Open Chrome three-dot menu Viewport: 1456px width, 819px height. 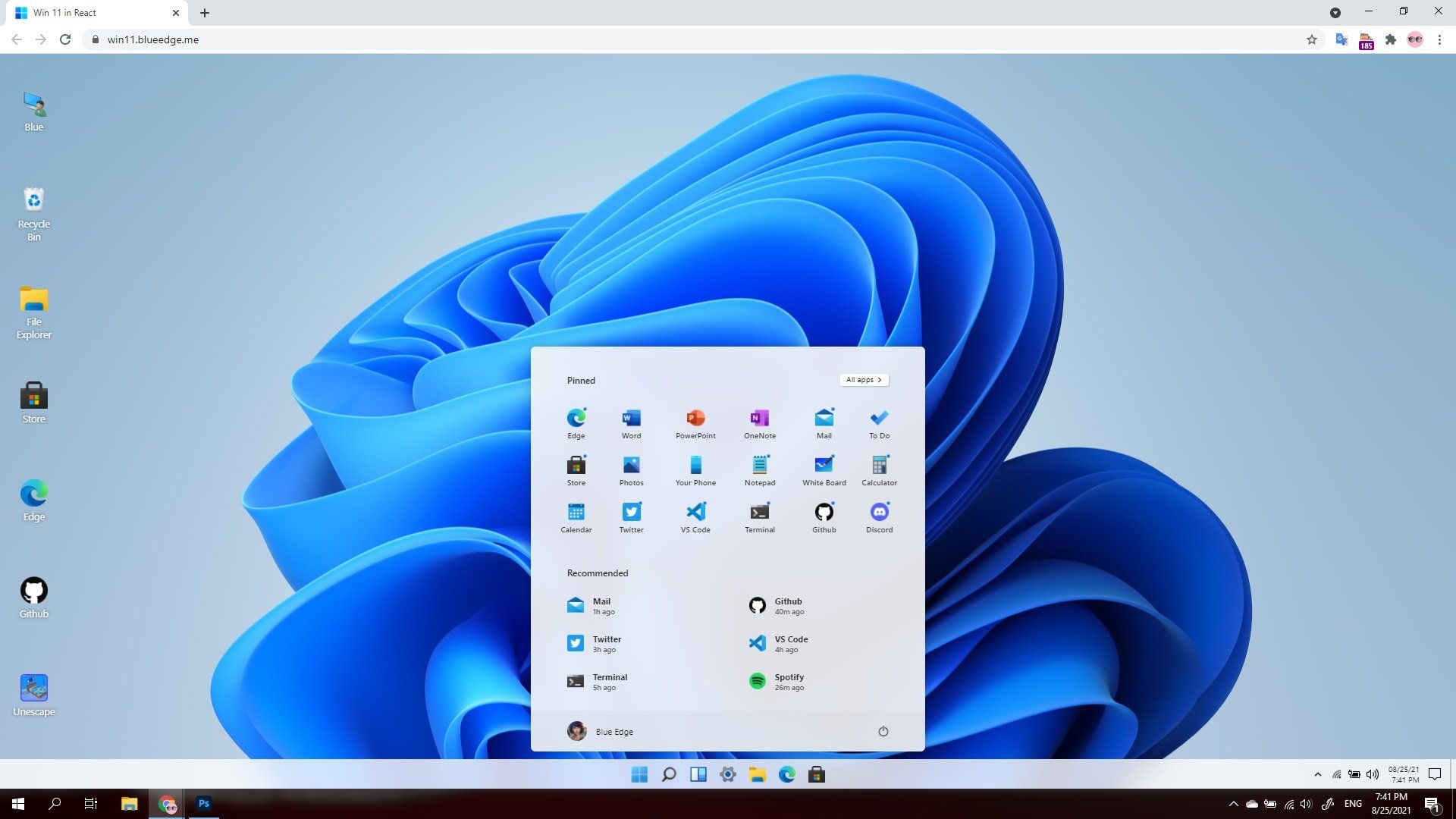coord(1439,39)
